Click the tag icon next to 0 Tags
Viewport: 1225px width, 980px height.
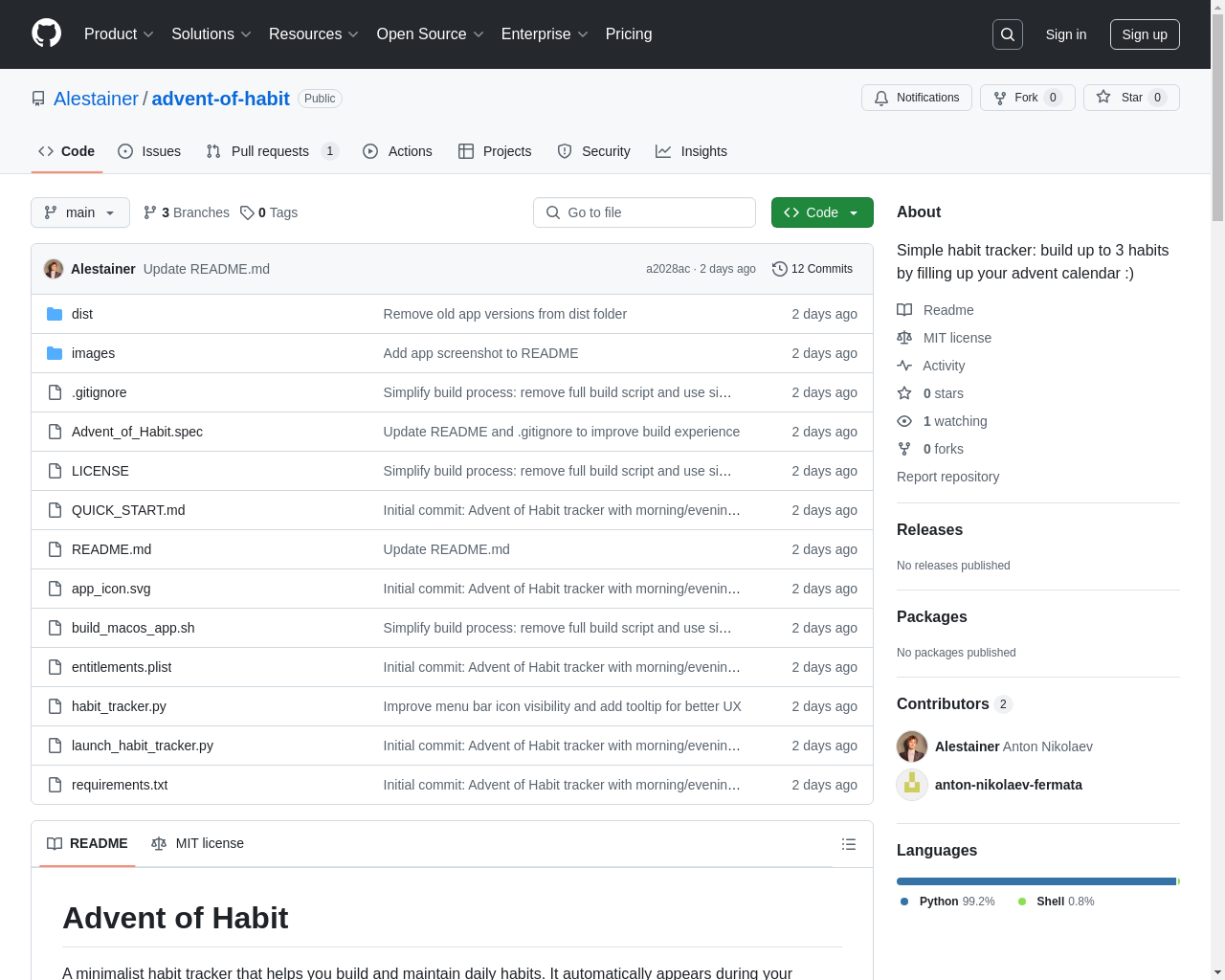pyautogui.click(x=247, y=212)
